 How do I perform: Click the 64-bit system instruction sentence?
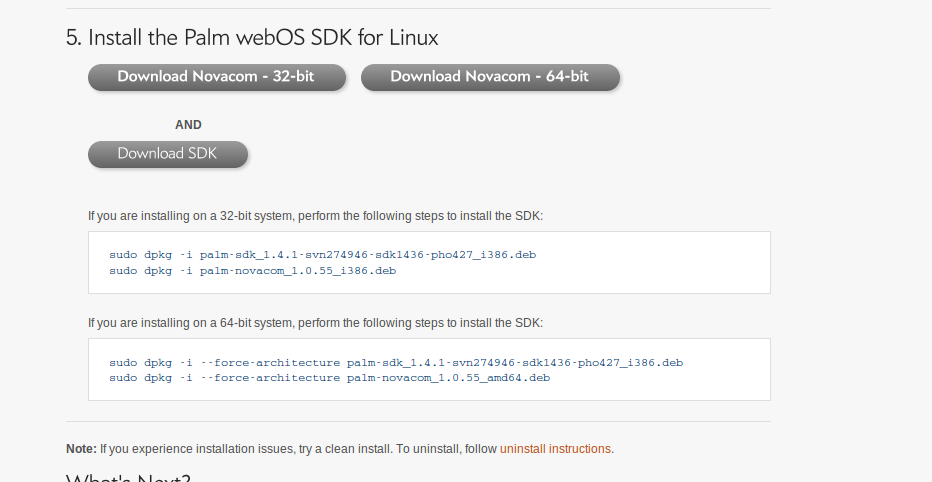(316, 323)
